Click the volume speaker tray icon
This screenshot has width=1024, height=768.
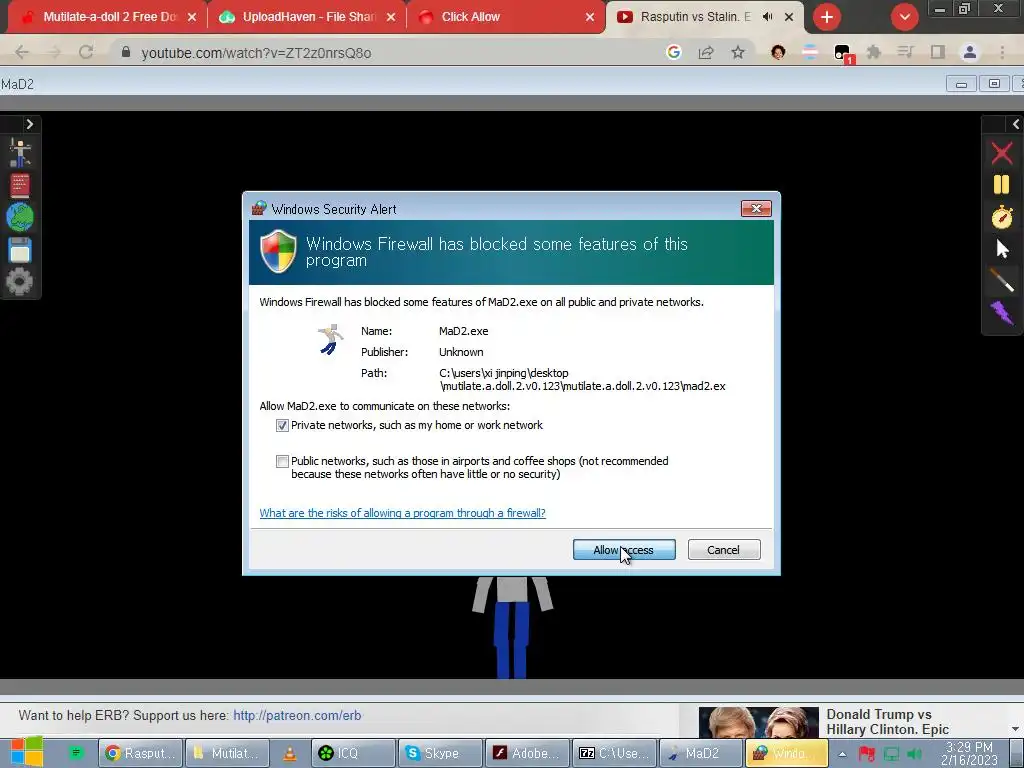coord(914,754)
